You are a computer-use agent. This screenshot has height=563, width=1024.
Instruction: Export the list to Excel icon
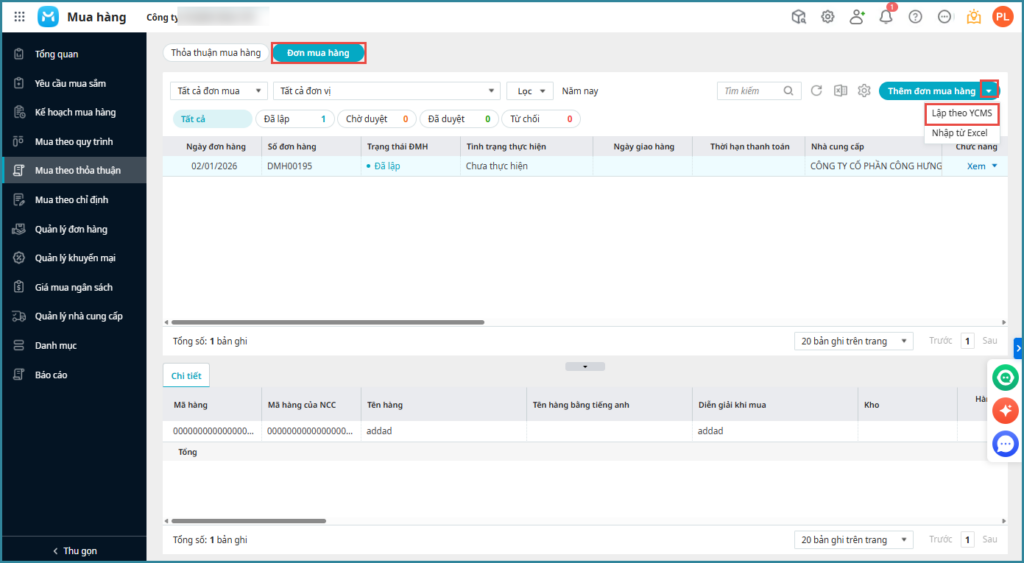click(840, 91)
